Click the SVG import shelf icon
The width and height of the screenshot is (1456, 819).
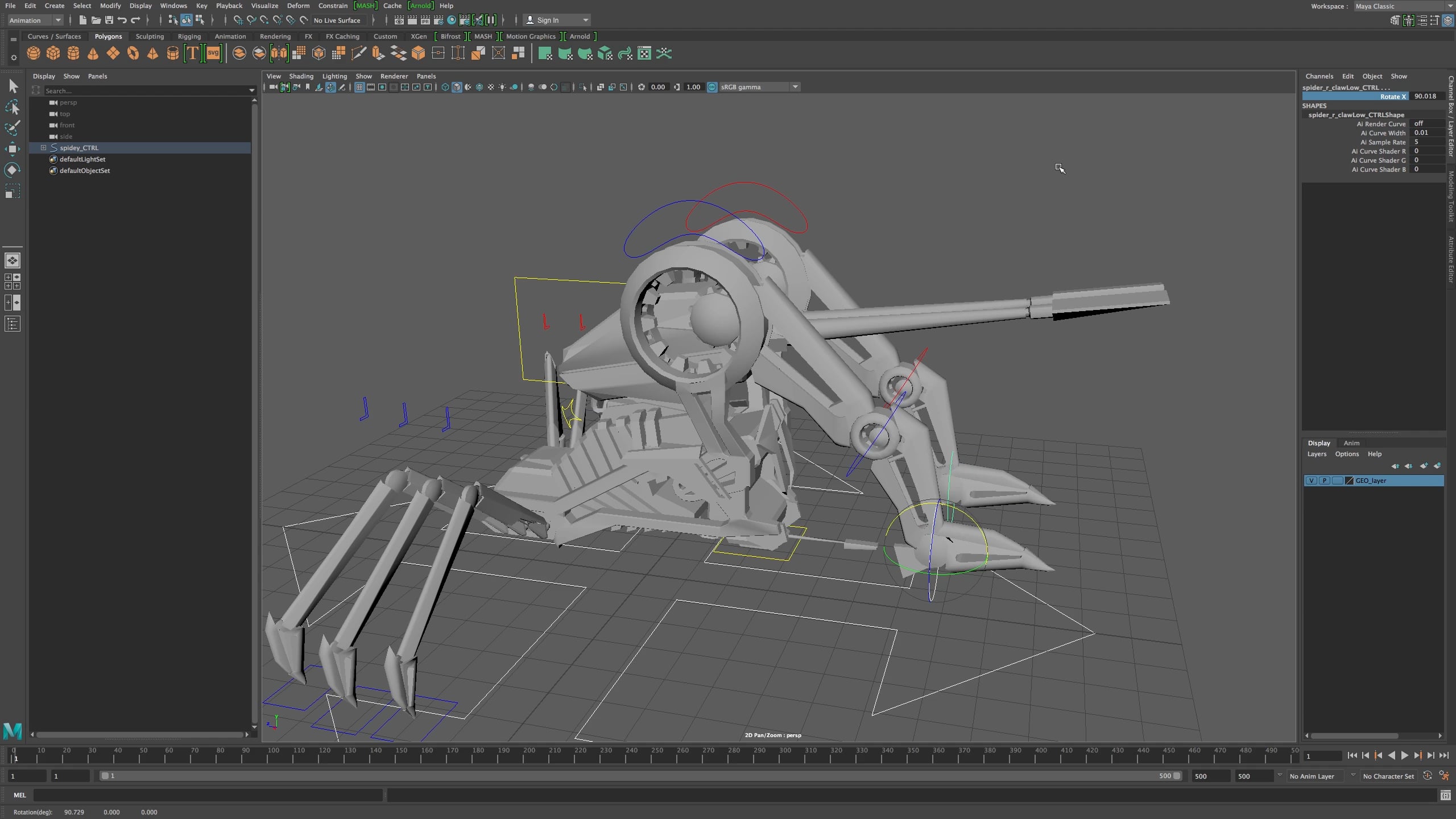tap(213, 53)
